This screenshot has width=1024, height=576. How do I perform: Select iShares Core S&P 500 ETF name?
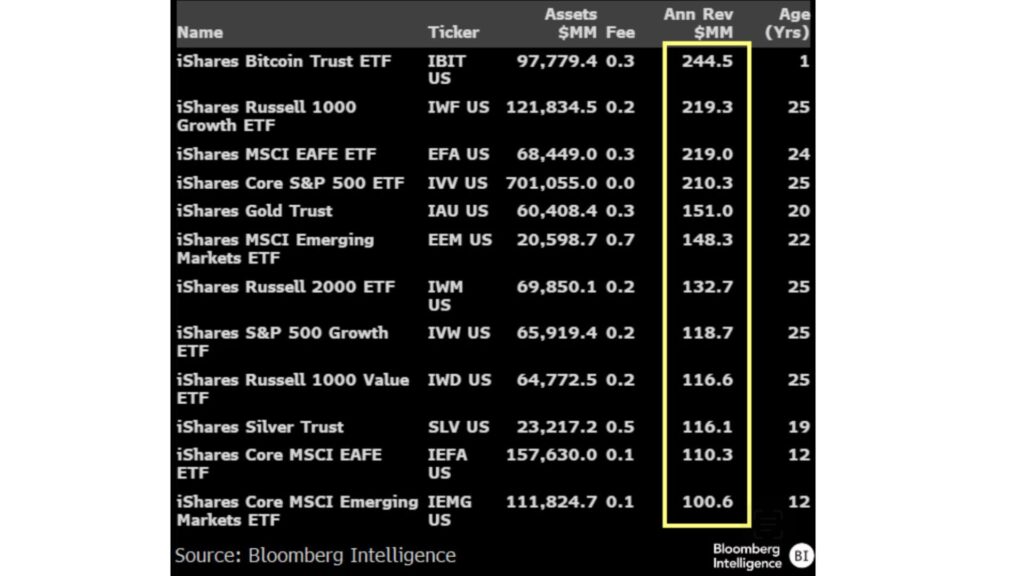(291, 183)
